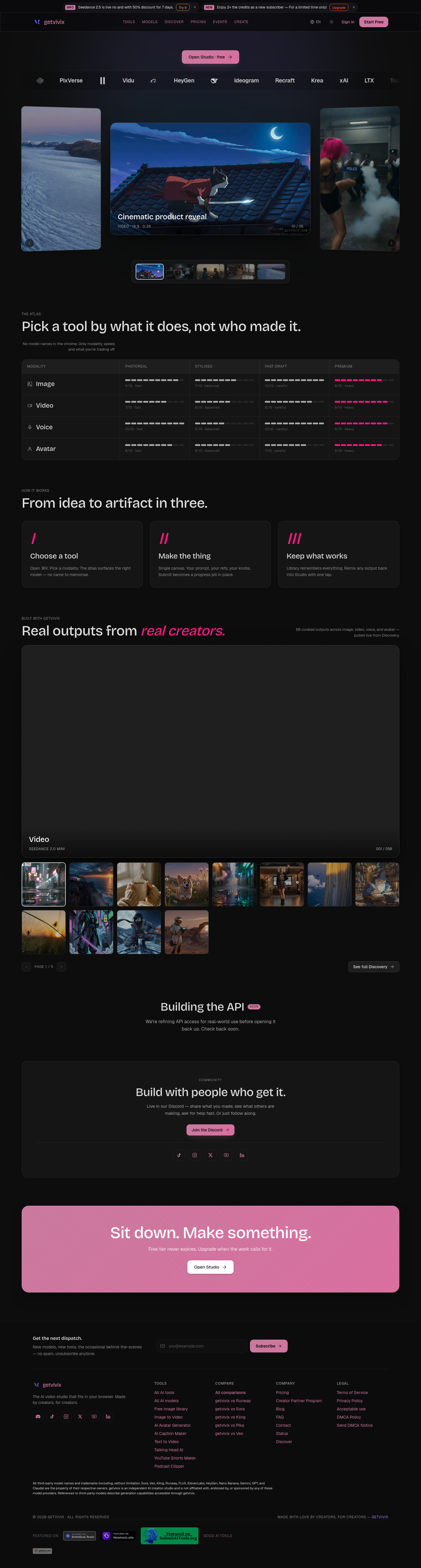
Task: Open the corgi gallery thumbnail
Action: point(187,884)
